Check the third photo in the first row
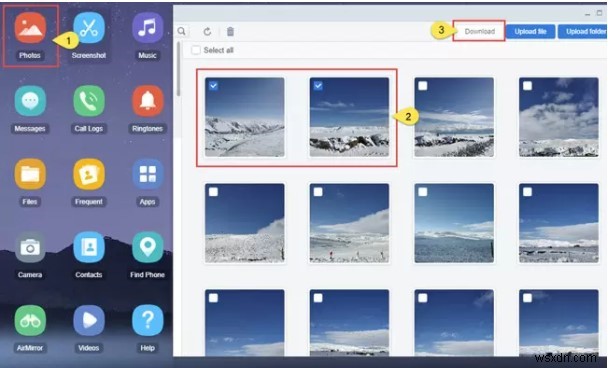608x368 pixels. coord(423,86)
